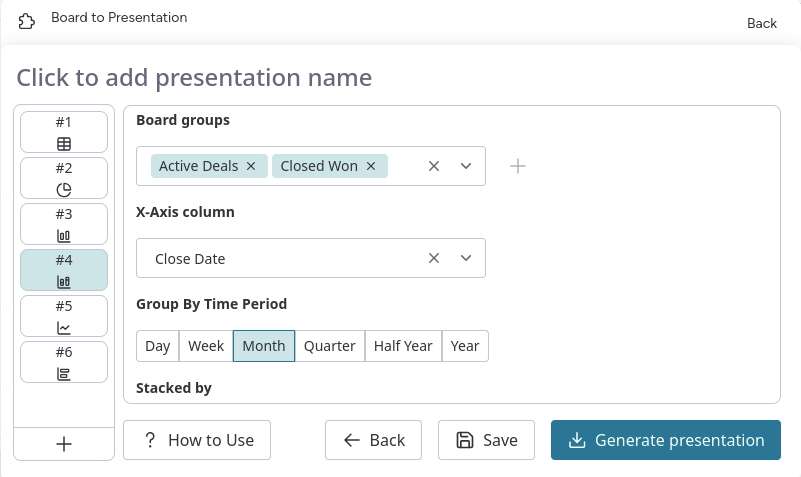Image resolution: width=801 pixels, height=477 pixels.
Task: Remove the Active Deals tag
Action: pos(251,166)
